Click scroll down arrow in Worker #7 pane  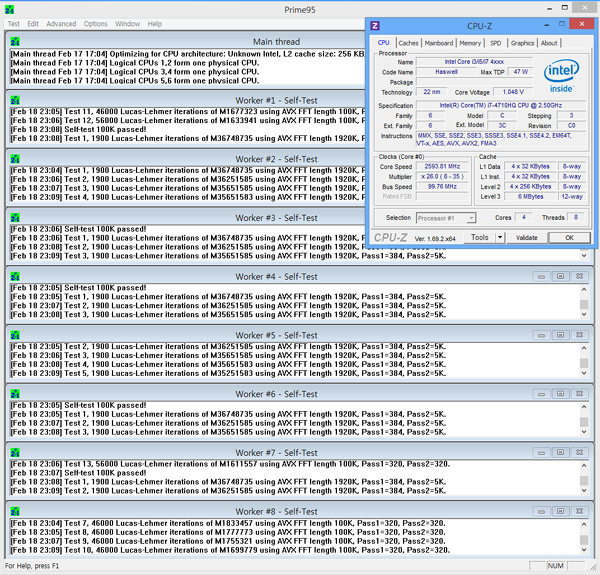(584, 490)
